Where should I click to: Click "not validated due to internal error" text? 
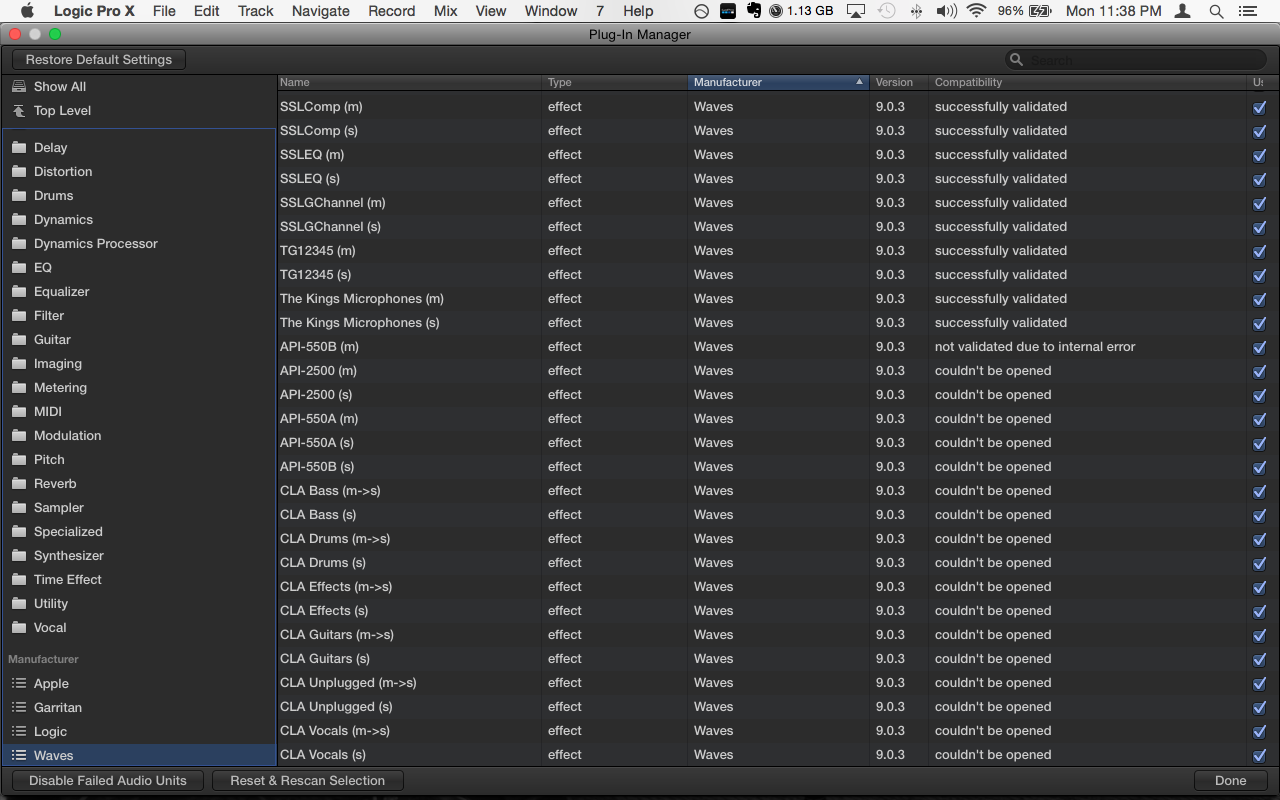point(1035,347)
